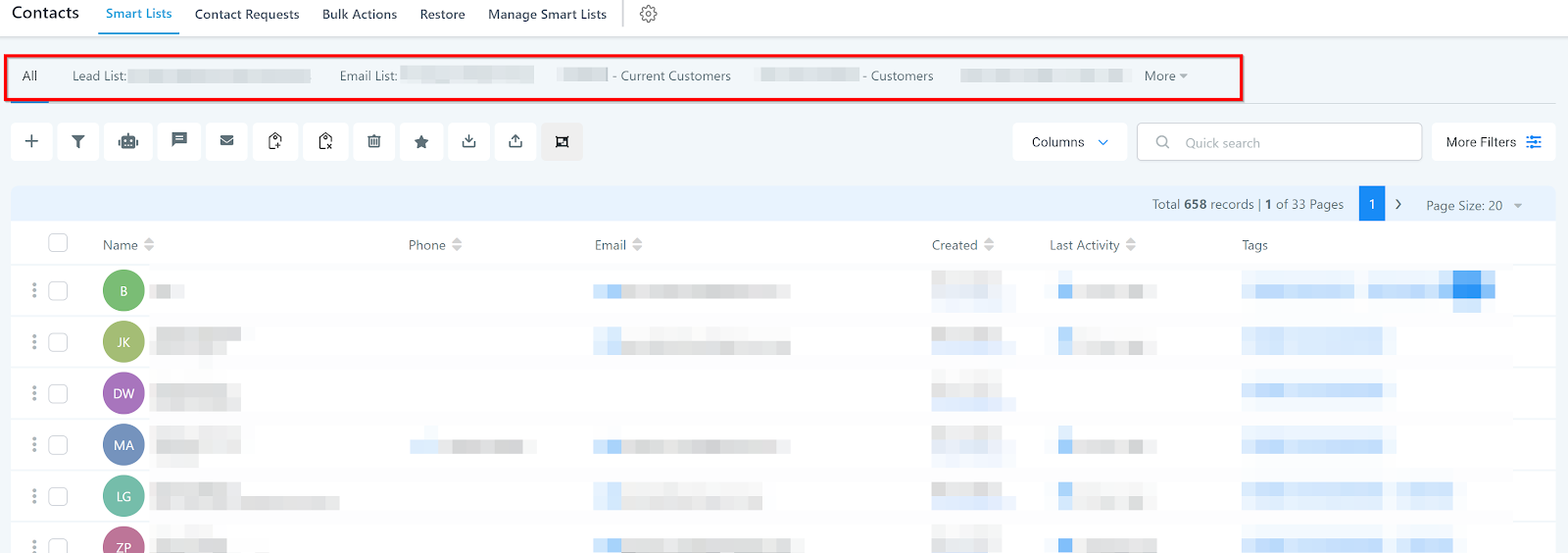Click the export upload icon
The height and width of the screenshot is (553, 1568).
(515, 141)
